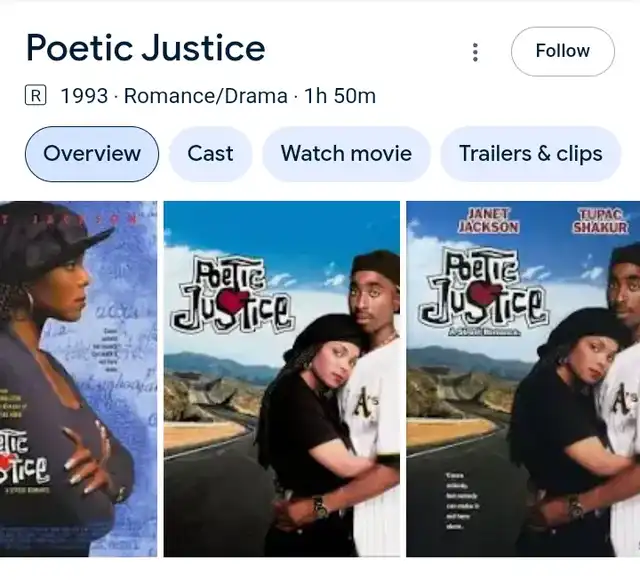The height and width of the screenshot is (584, 640).
Task: Click Janet Jackson name on right poster
Action: pos(488,221)
